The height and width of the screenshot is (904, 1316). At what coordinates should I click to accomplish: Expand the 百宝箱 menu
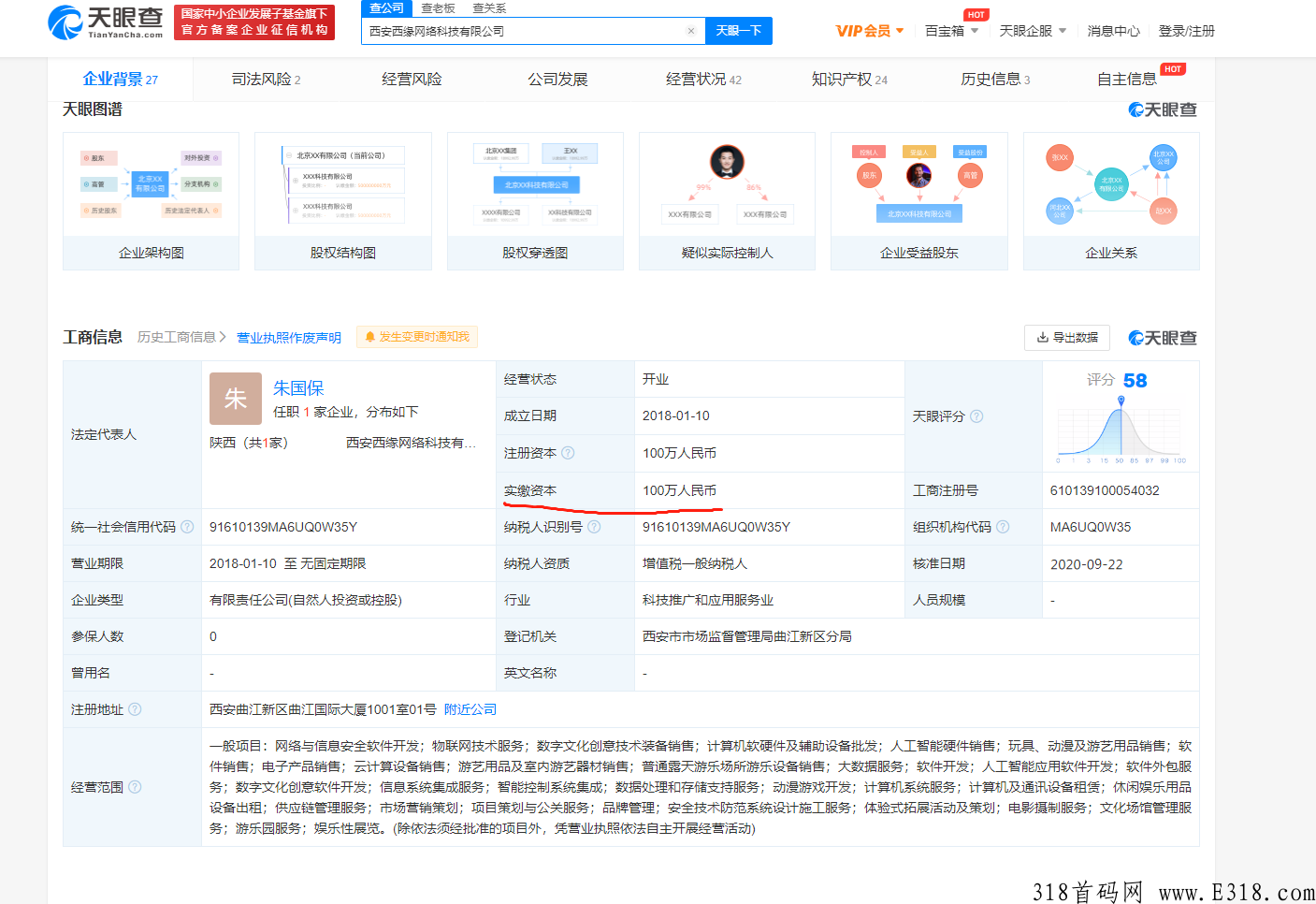[951, 31]
